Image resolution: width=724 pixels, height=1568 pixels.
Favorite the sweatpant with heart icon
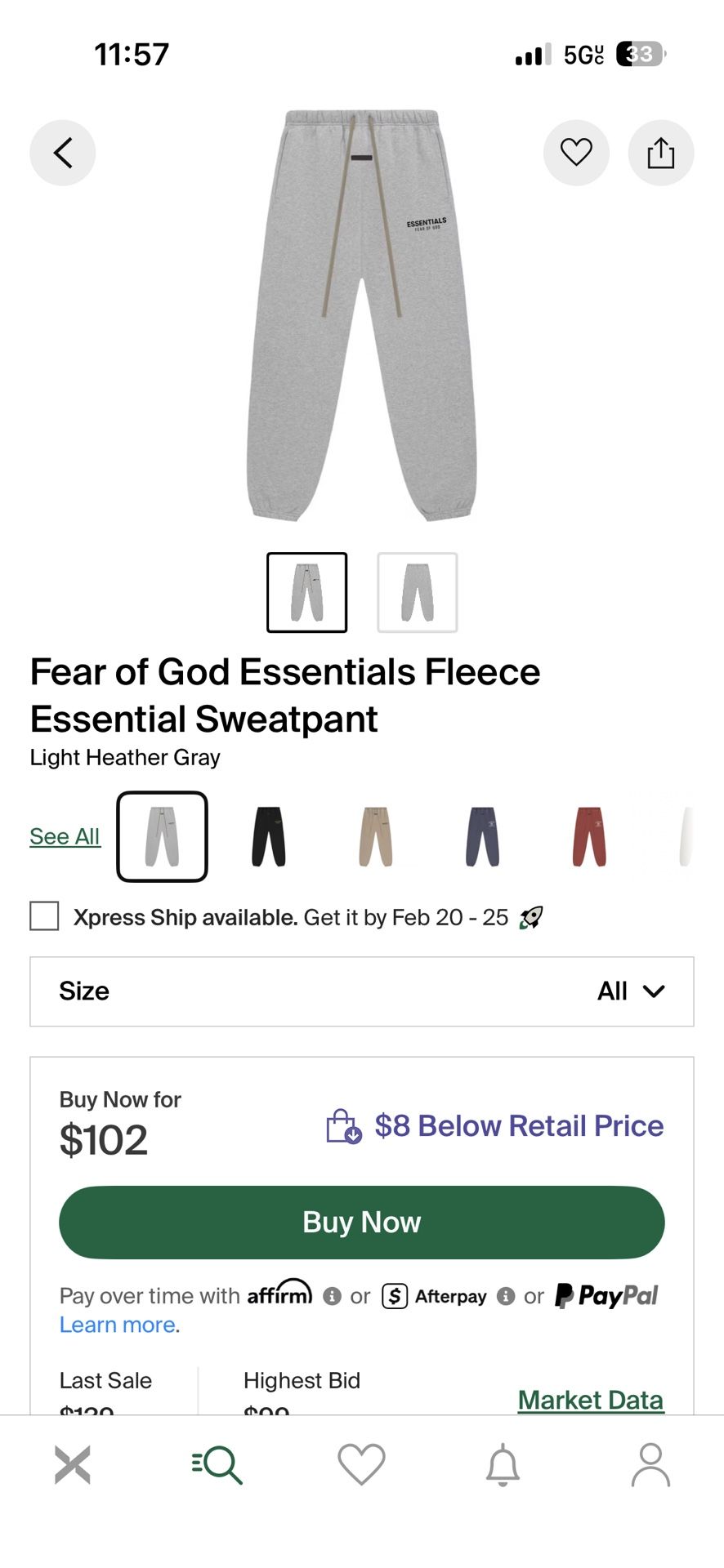coord(576,153)
